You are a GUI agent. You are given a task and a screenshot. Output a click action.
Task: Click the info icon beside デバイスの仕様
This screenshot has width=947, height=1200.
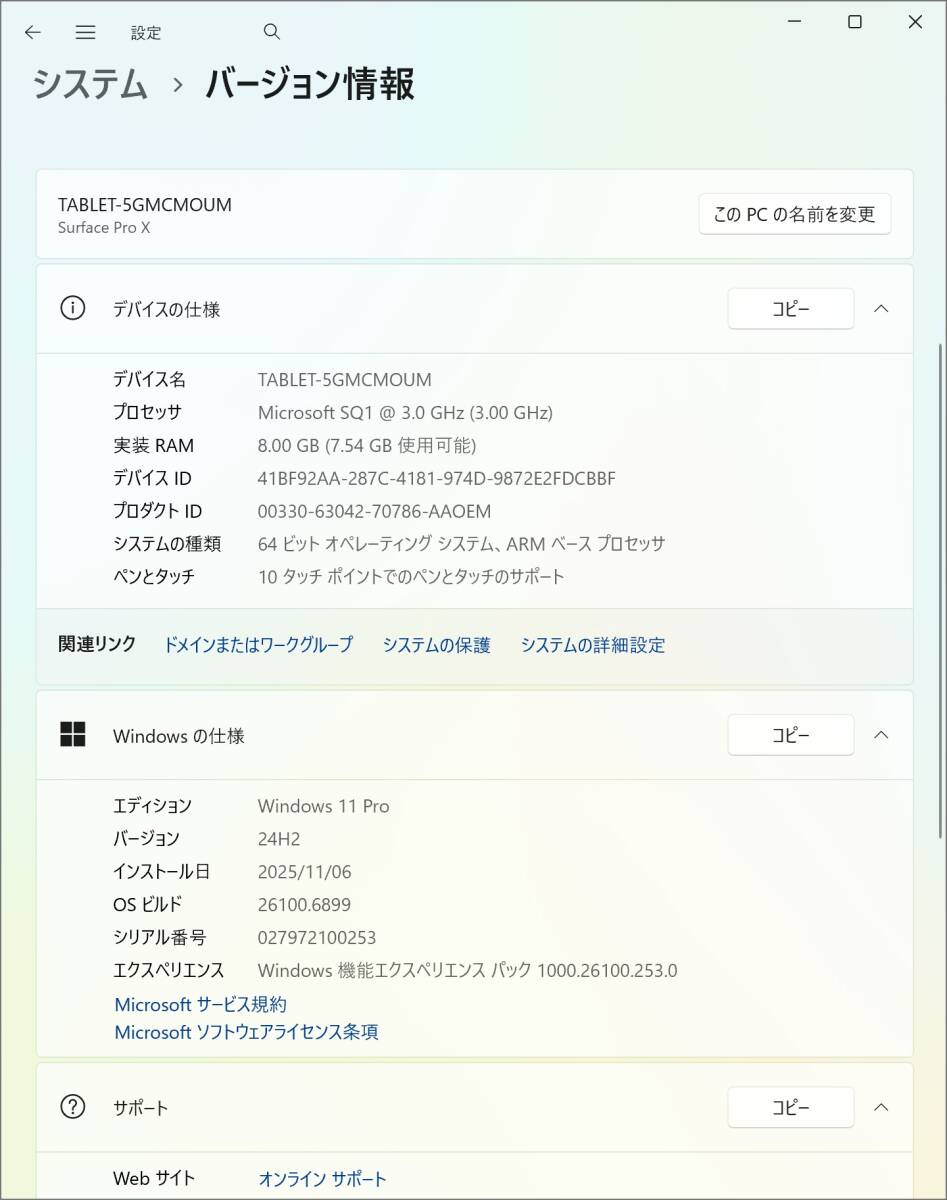tap(71, 308)
